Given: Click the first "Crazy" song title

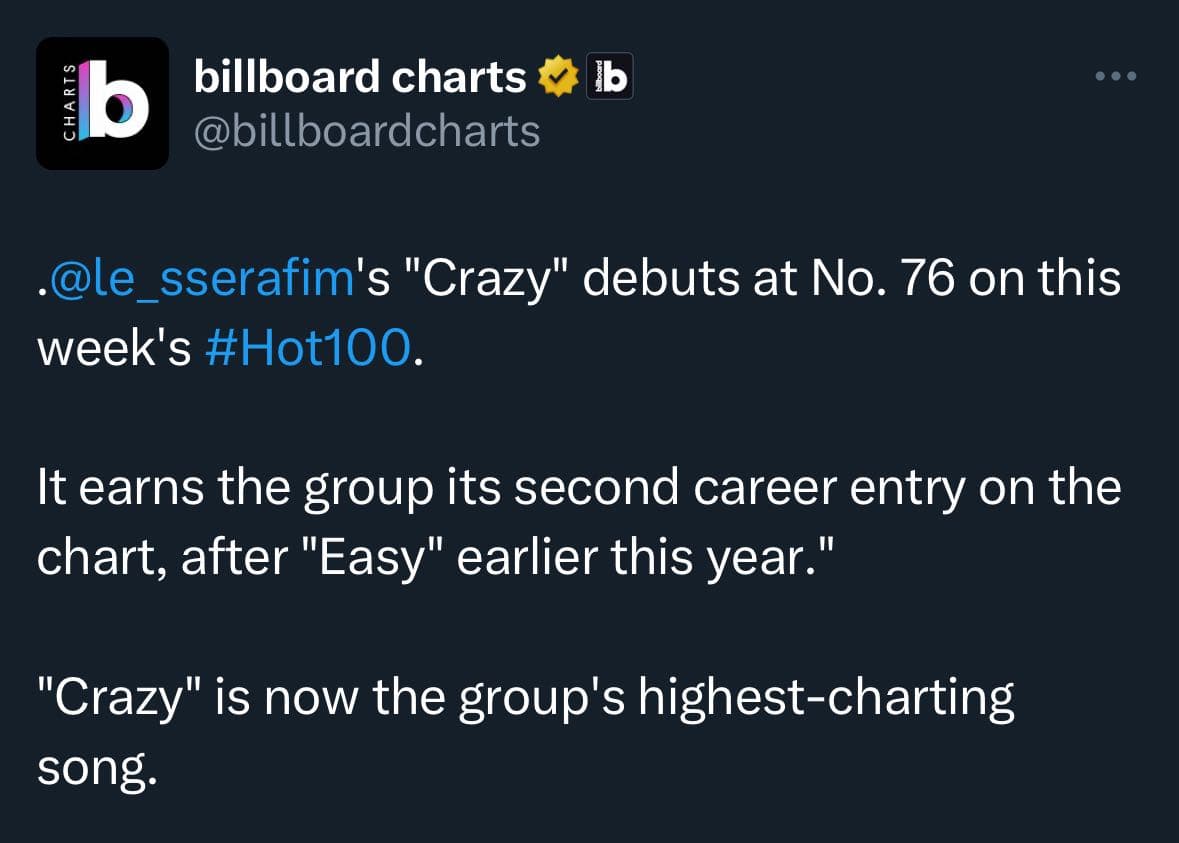Looking at the screenshot, I should (x=485, y=280).
